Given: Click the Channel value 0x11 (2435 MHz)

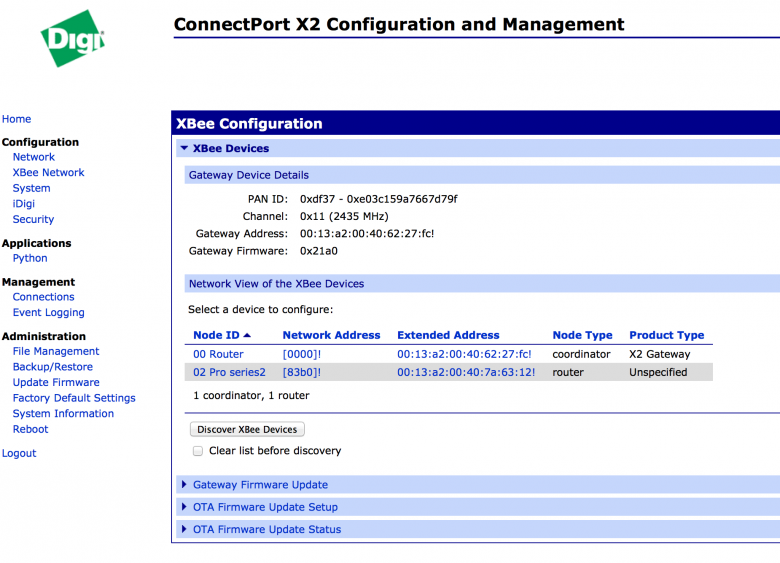Looking at the screenshot, I should pyautogui.click(x=344, y=216).
